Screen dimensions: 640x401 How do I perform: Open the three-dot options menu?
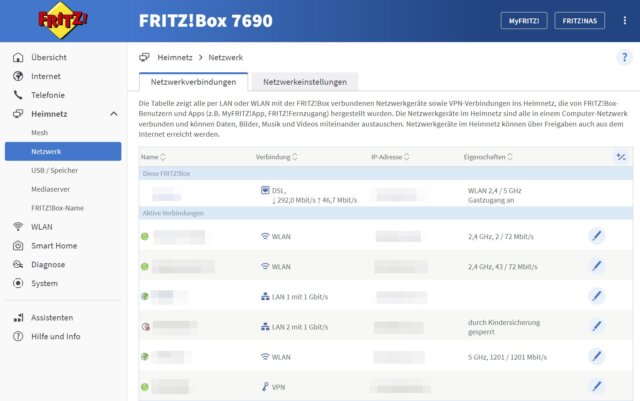tap(624, 20)
